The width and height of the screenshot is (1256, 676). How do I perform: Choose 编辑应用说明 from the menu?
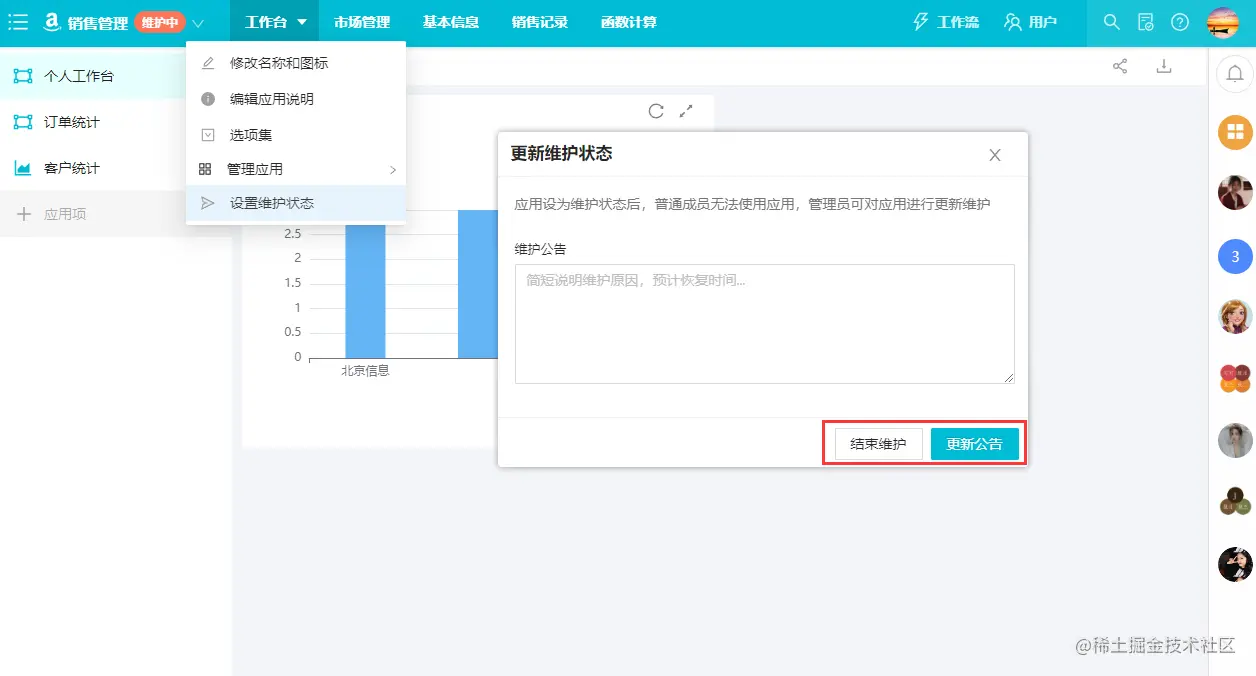click(296, 99)
